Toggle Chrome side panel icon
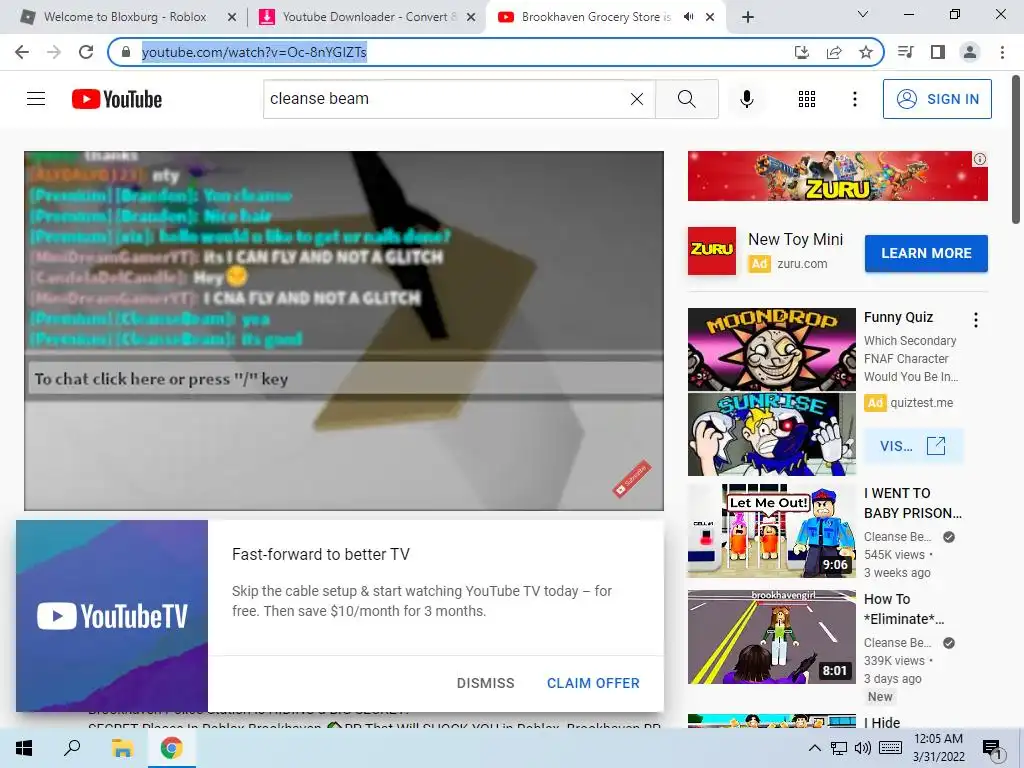This screenshot has height=768, width=1024. (x=938, y=52)
